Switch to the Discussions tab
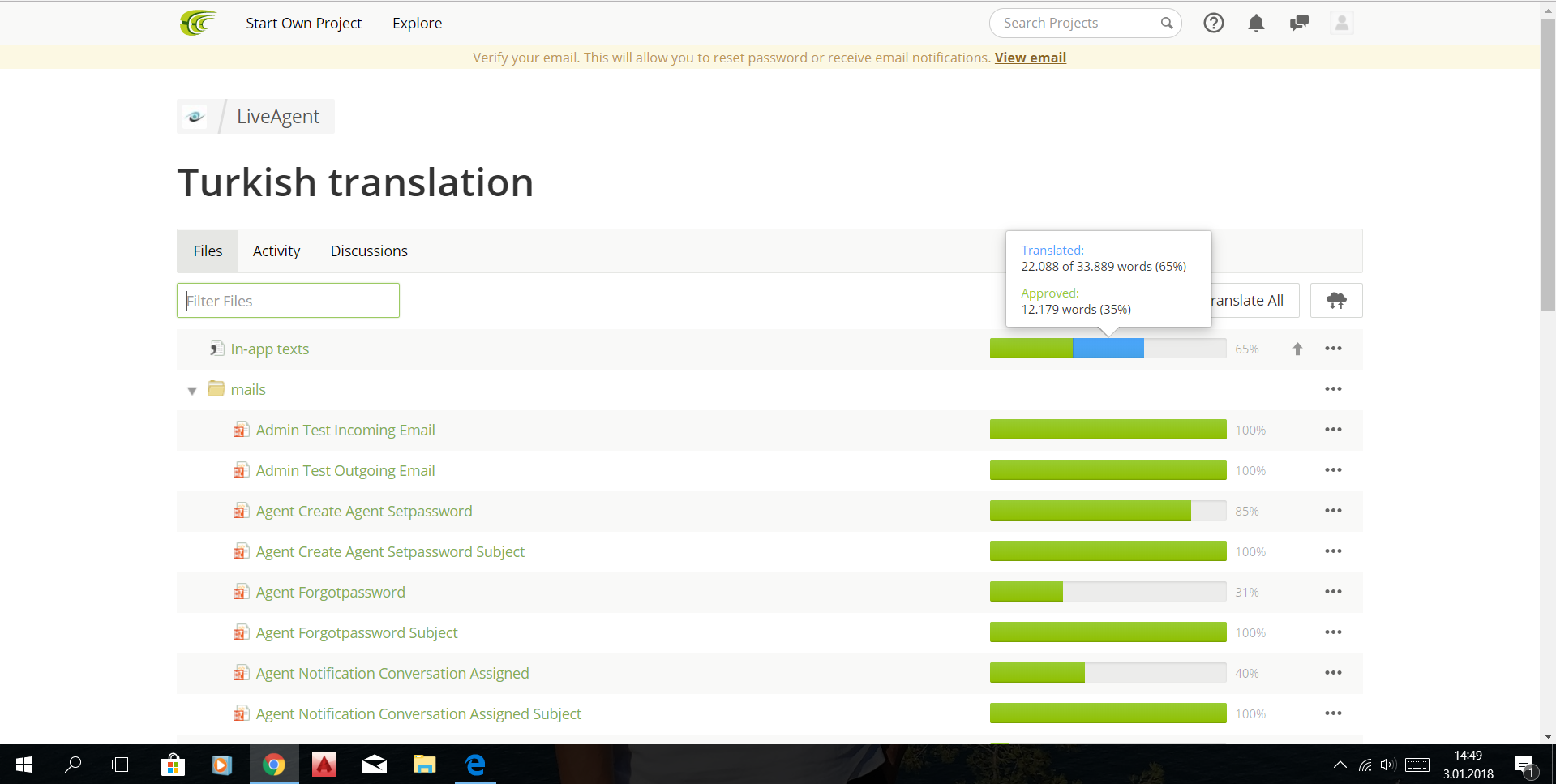The height and width of the screenshot is (784, 1556). (369, 251)
